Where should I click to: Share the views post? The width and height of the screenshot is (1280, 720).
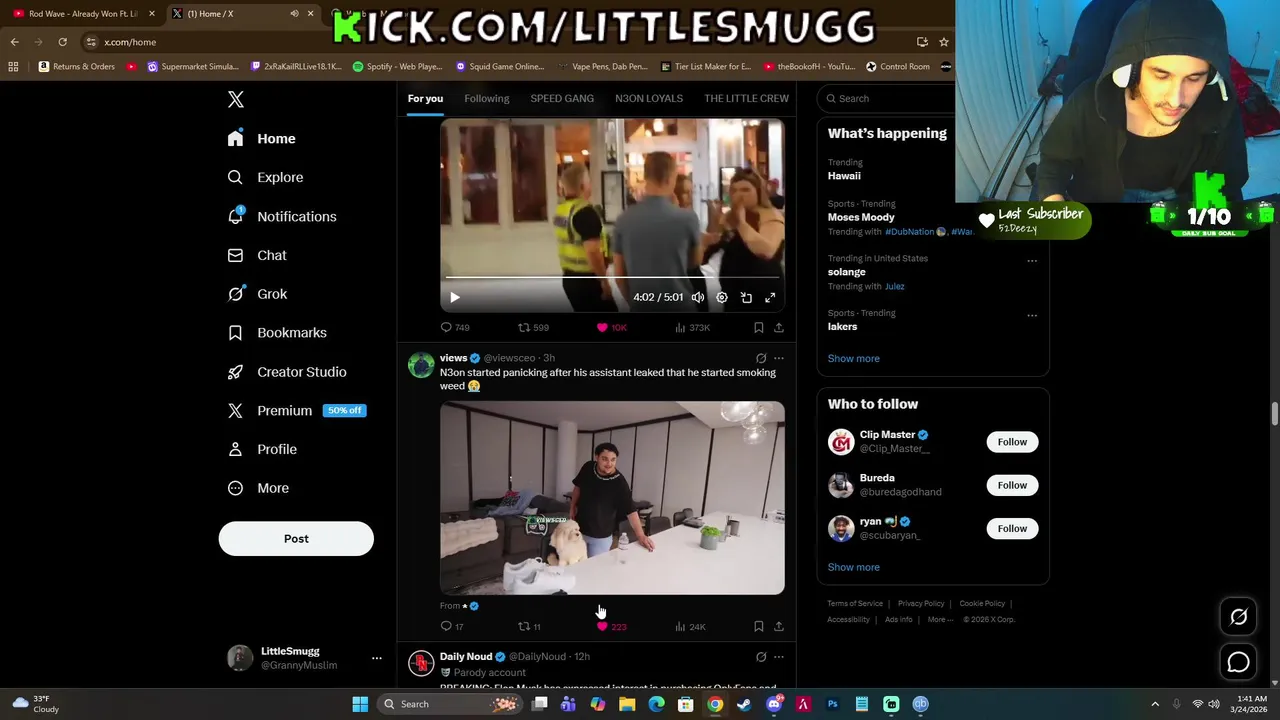tap(779, 626)
